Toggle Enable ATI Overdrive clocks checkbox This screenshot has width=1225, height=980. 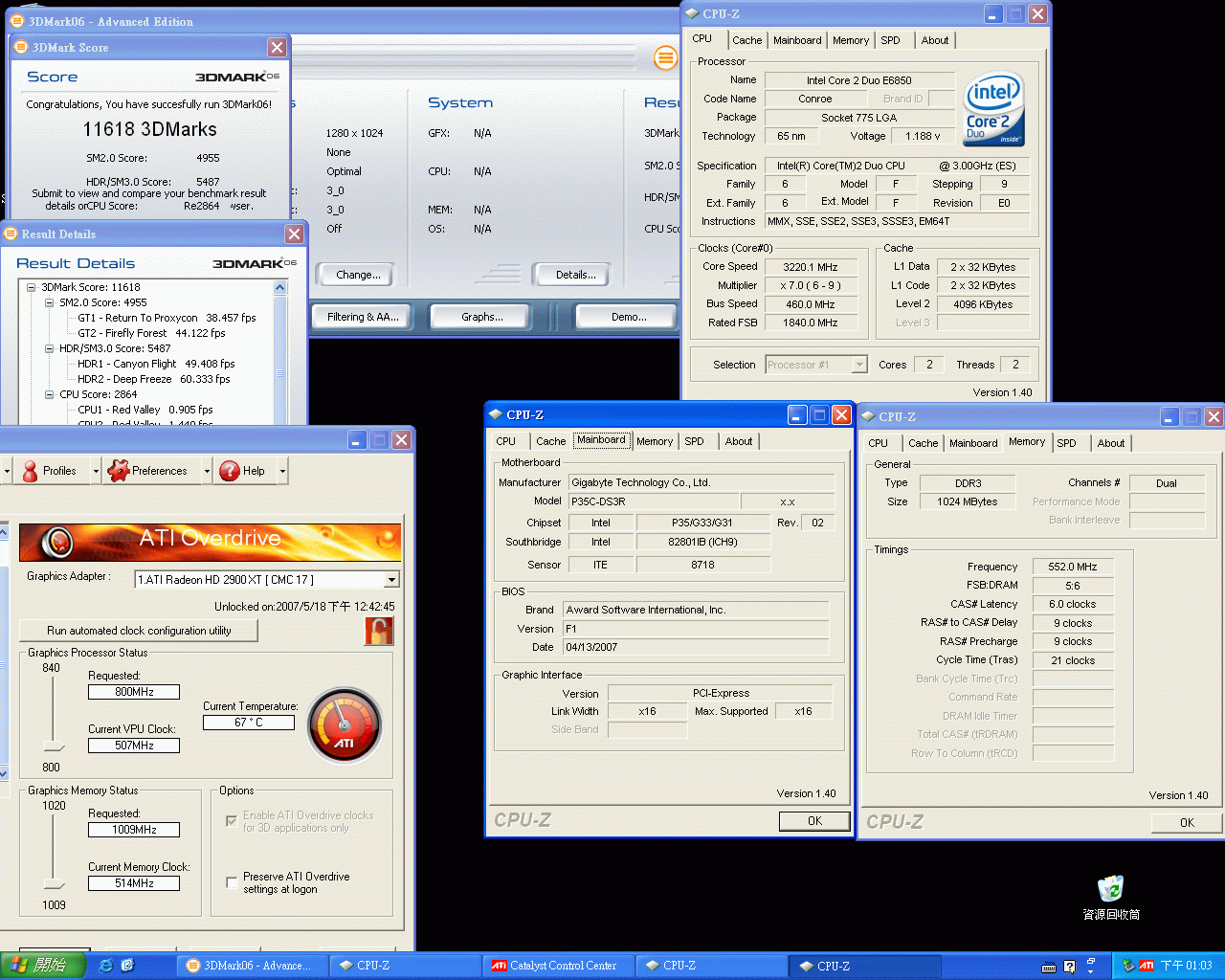click(x=232, y=821)
